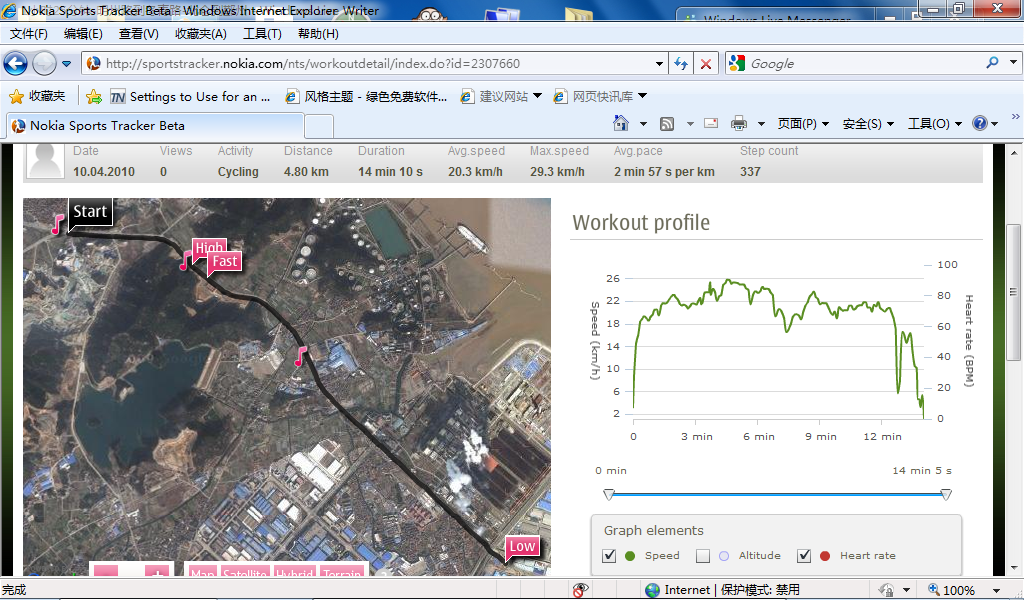Image resolution: width=1024 pixels, height=600 pixels.
Task: Click the search magnifier icon
Action: (993, 63)
